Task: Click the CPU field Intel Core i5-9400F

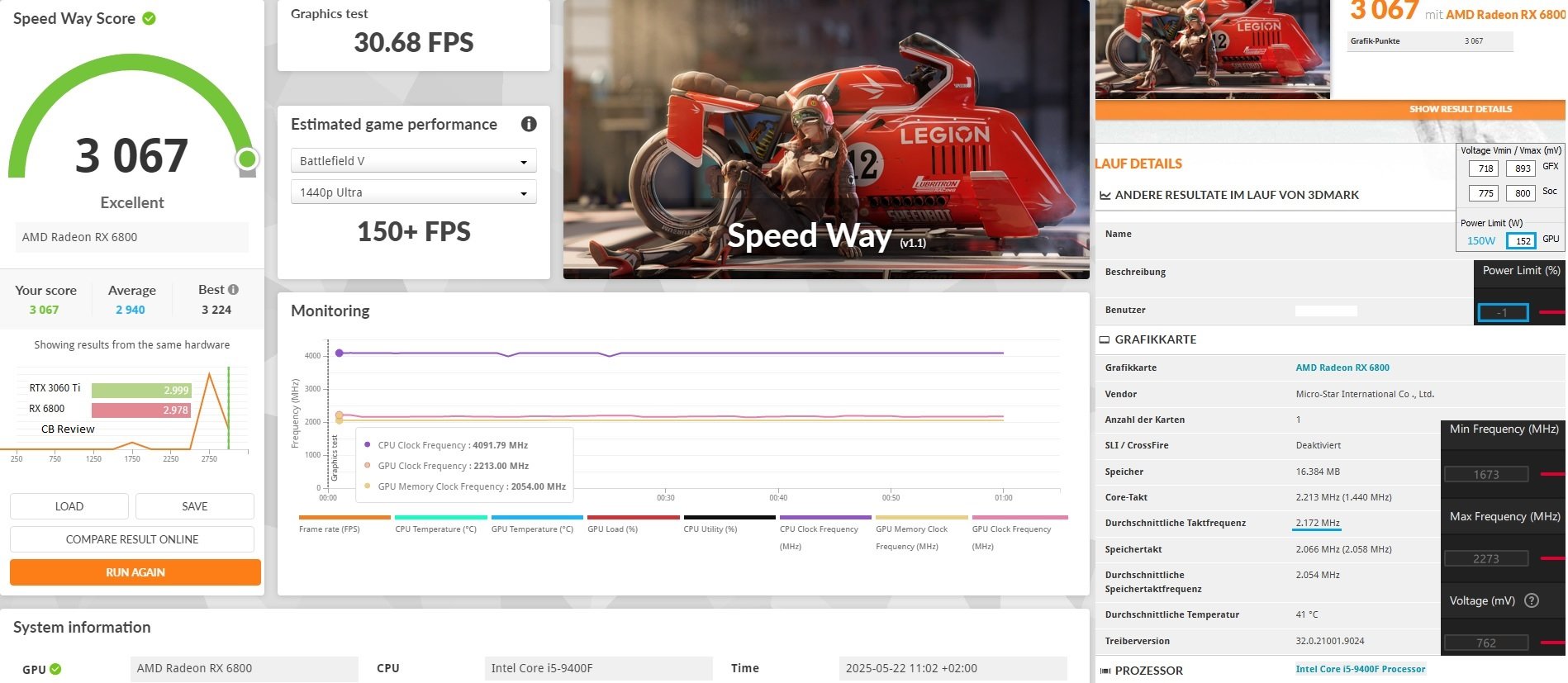Action: click(x=599, y=669)
